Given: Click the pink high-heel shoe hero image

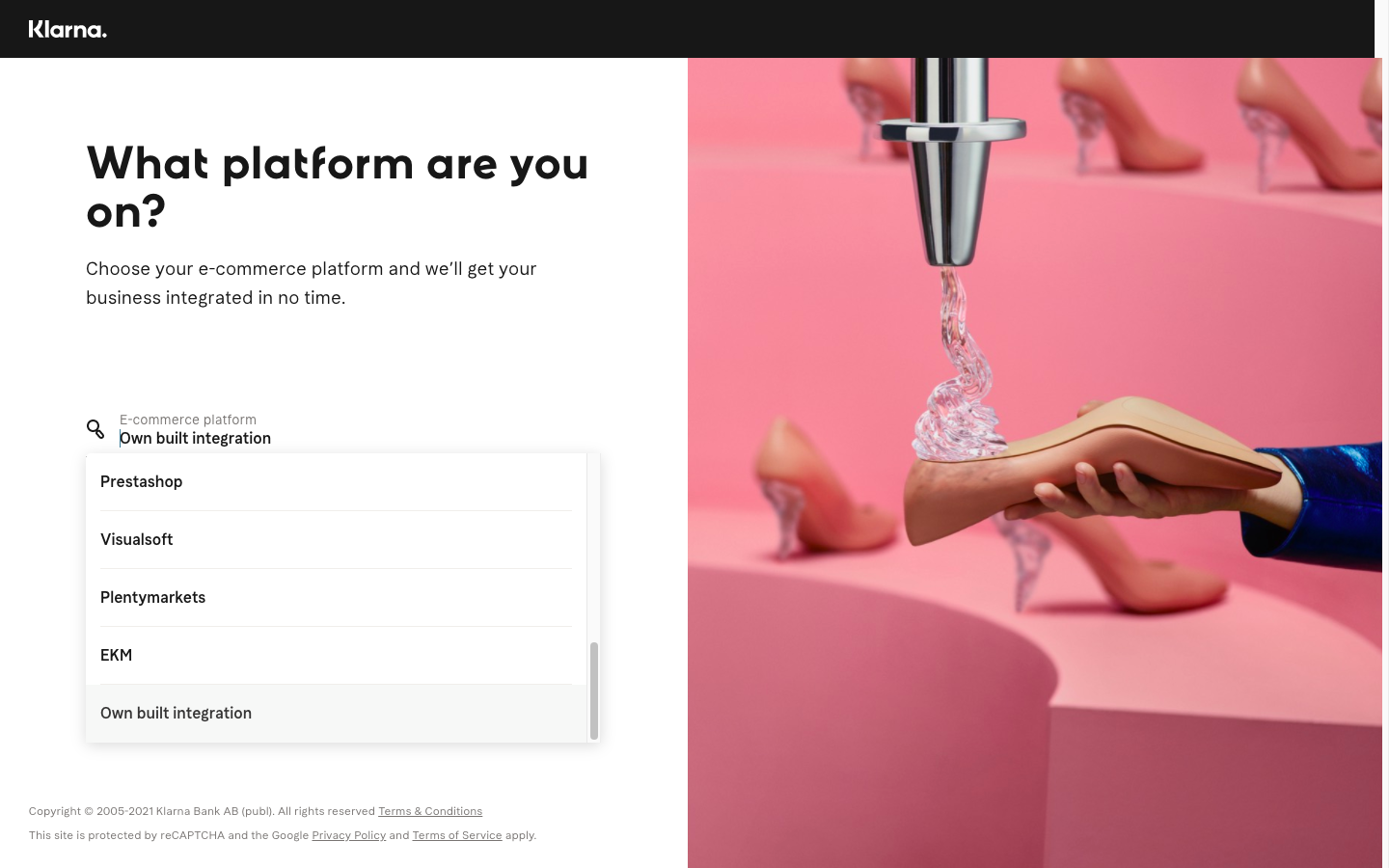Looking at the screenshot, I should [1034, 463].
